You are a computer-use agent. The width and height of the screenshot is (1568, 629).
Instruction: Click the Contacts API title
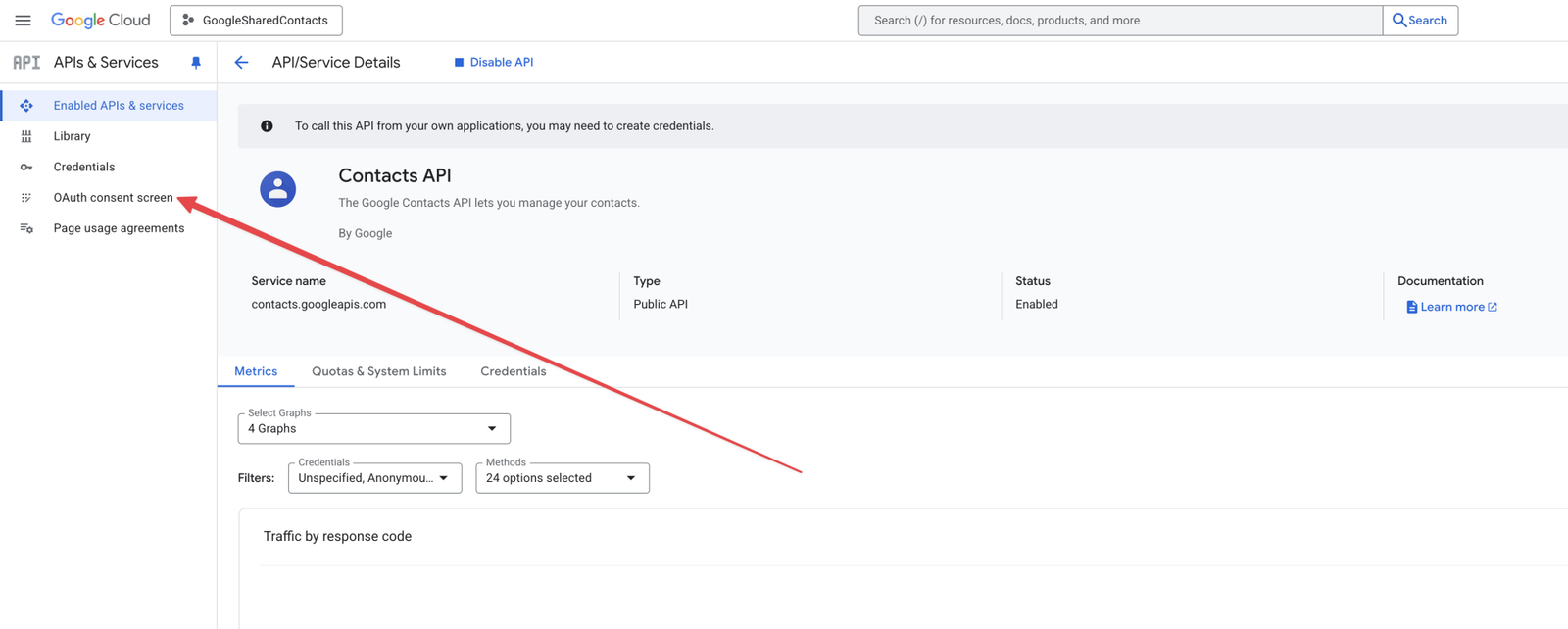click(x=395, y=175)
